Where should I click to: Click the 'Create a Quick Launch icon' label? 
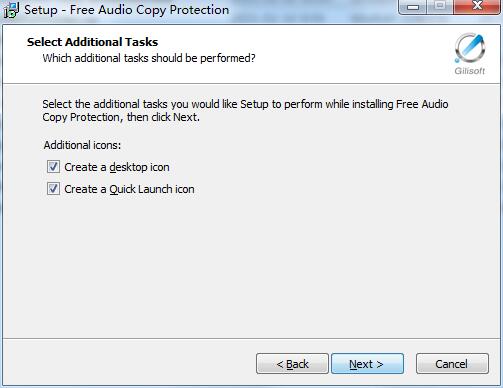click(129, 189)
